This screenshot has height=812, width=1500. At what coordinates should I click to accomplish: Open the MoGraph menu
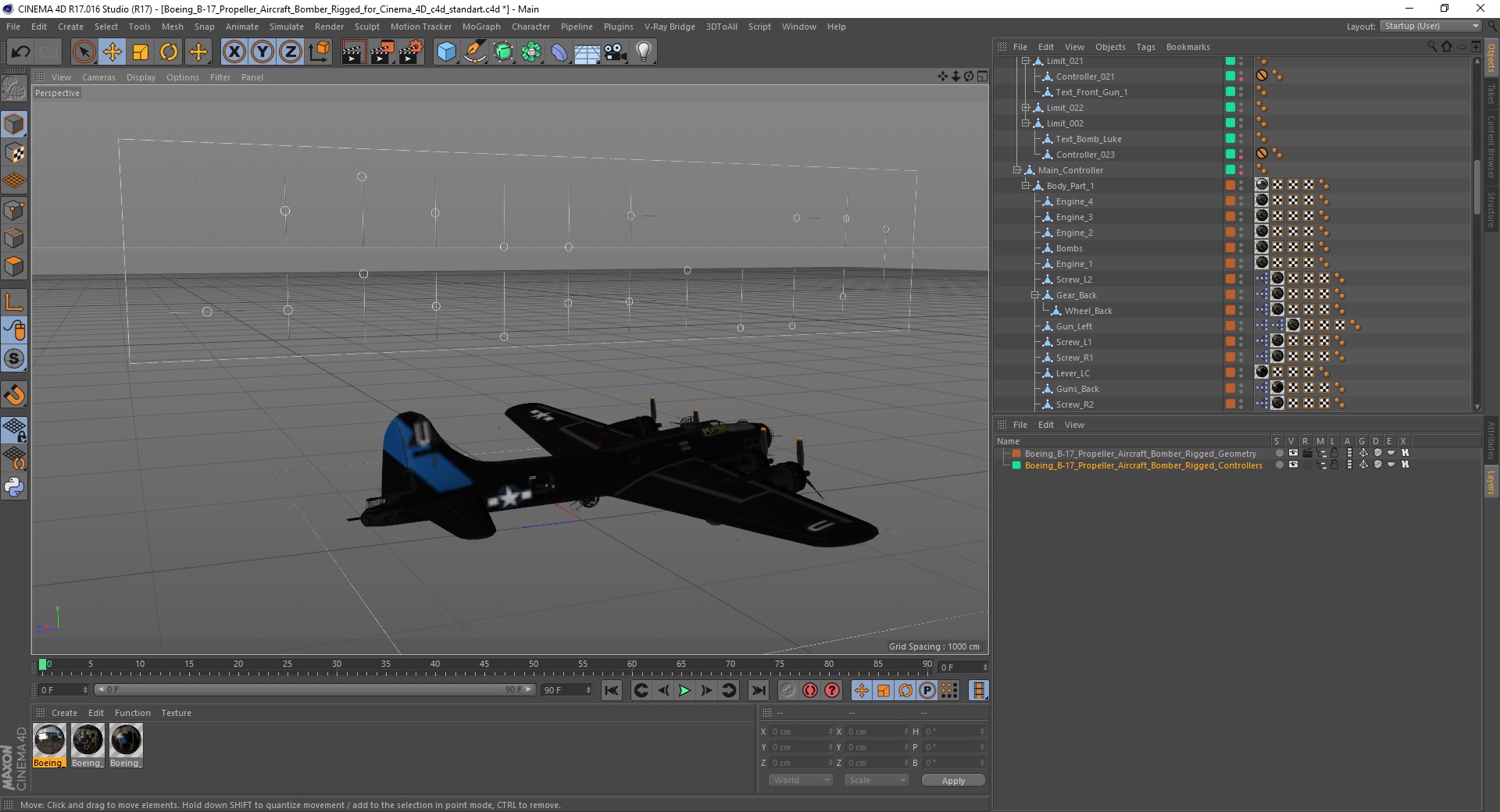click(481, 27)
